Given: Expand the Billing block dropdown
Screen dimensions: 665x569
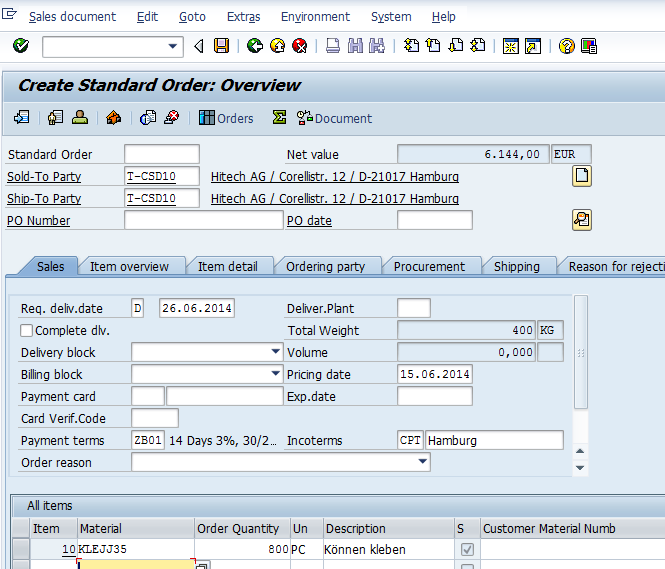Looking at the screenshot, I should [x=275, y=374].
